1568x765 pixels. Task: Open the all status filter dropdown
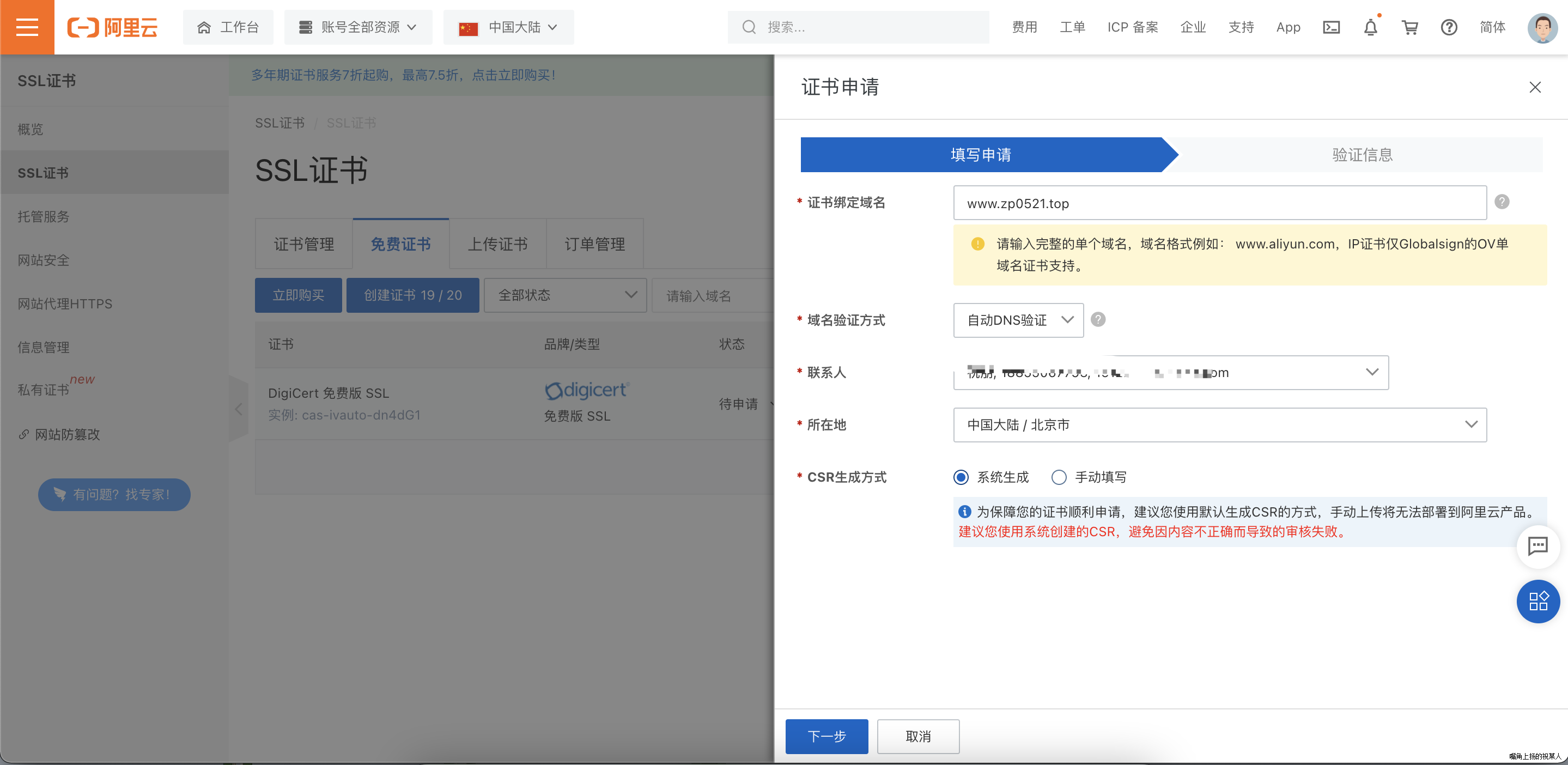(565, 295)
